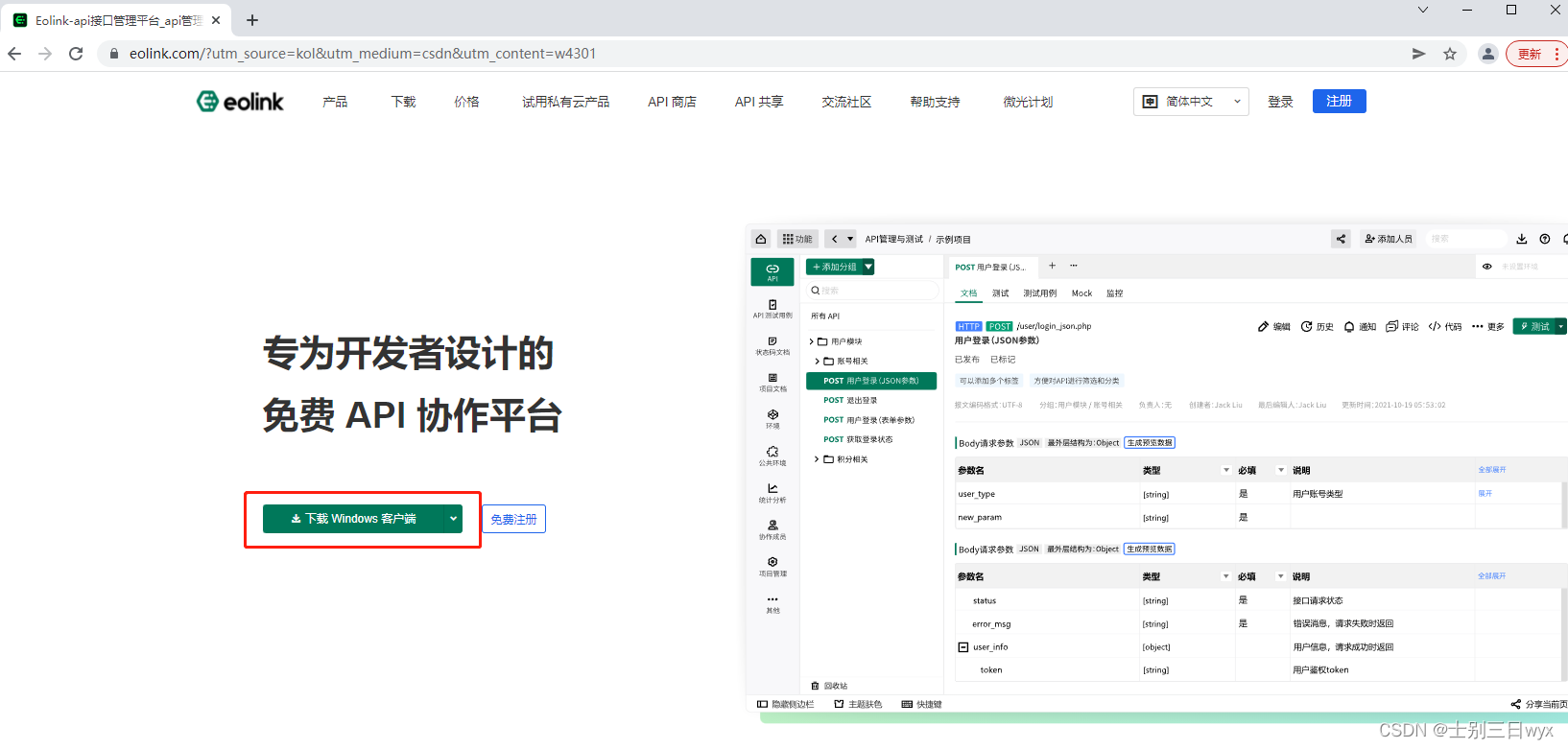1568x749 pixels.
Task: Click the 免费注册 button
Action: pyautogui.click(x=513, y=519)
